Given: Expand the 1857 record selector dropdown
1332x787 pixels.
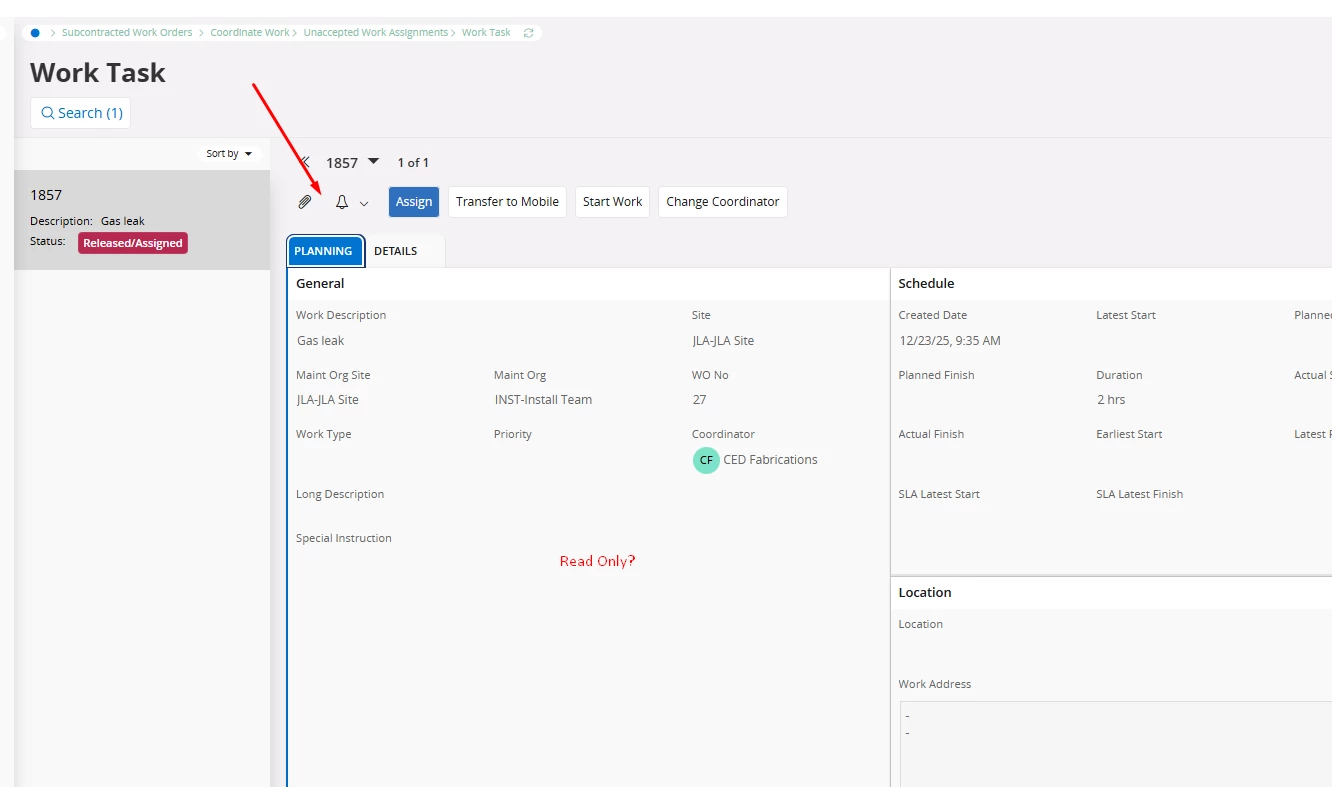Looking at the screenshot, I should pyautogui.click(x=374, y=161).
